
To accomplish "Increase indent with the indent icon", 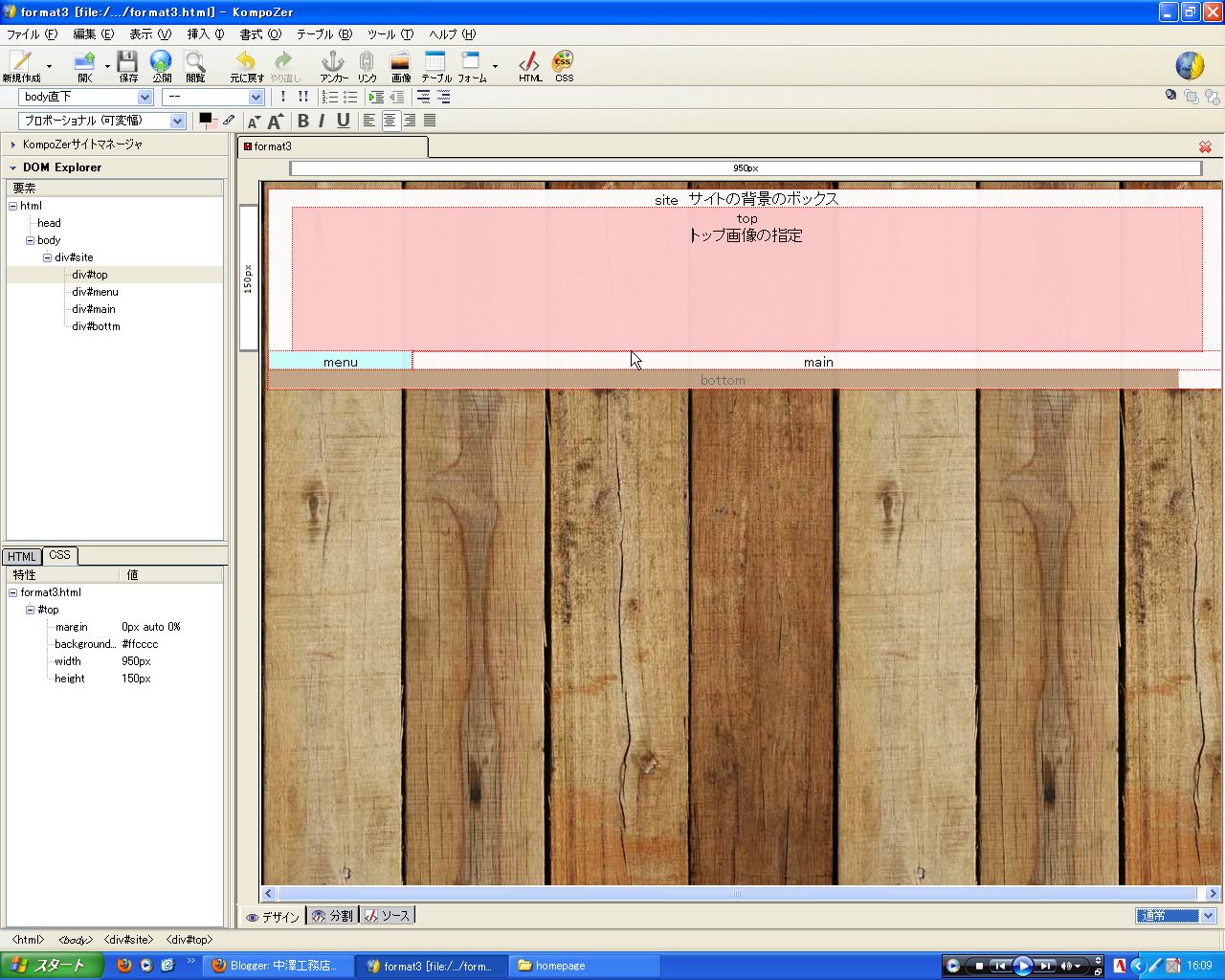I will 377,97.
